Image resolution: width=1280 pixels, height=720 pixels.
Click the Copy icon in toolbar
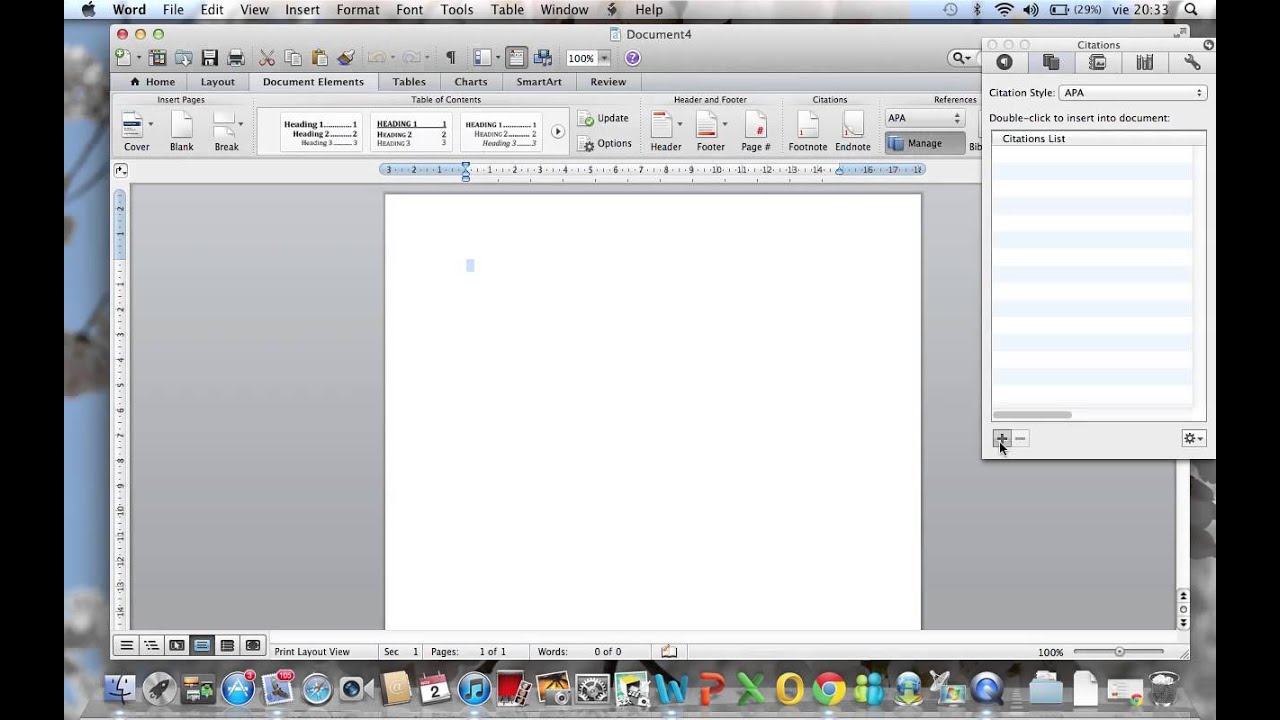pos(293,58)
